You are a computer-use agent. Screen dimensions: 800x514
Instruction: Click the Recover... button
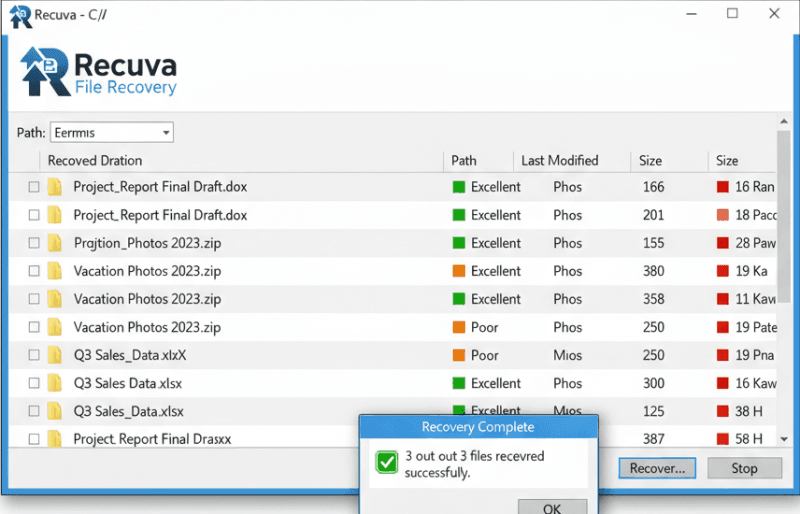(656, 468)
